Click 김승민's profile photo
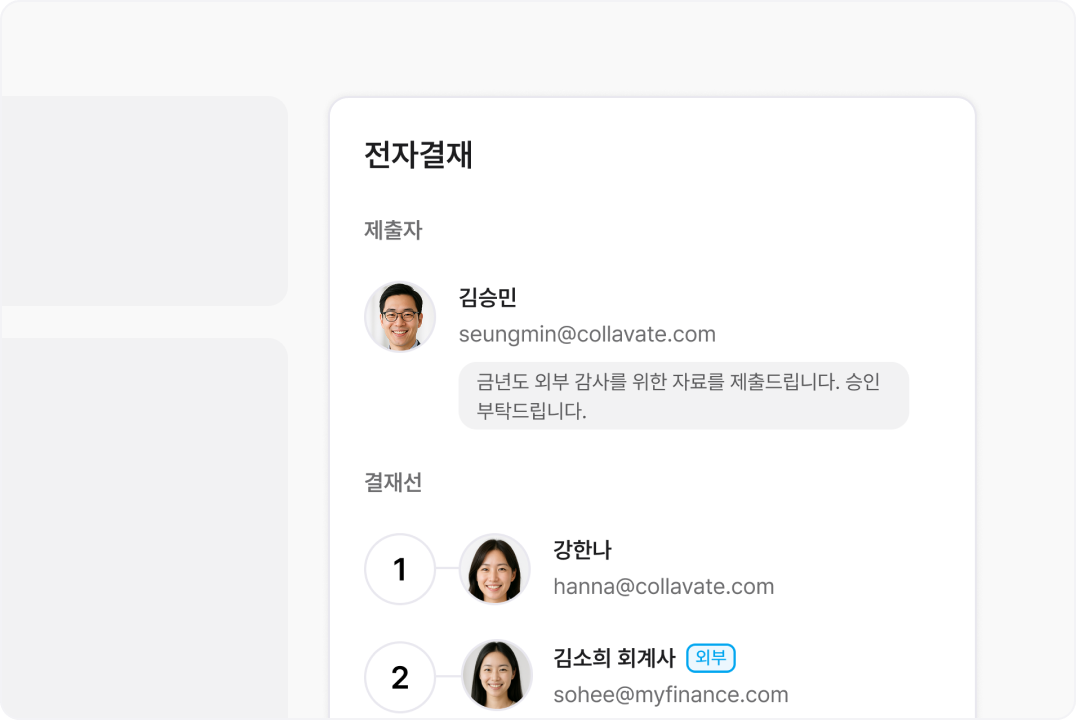Image resolution: width=1076 pixels, height=721 pixels. click(400, 317)
